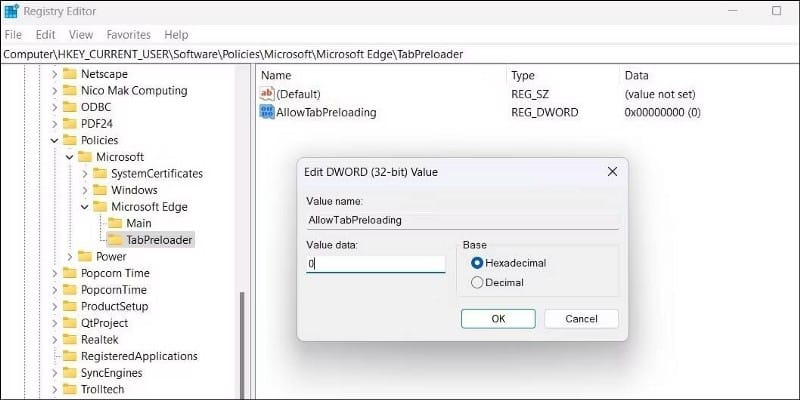Click the SyncEngines folder icon
800x400 pixels.
point(69,372)
